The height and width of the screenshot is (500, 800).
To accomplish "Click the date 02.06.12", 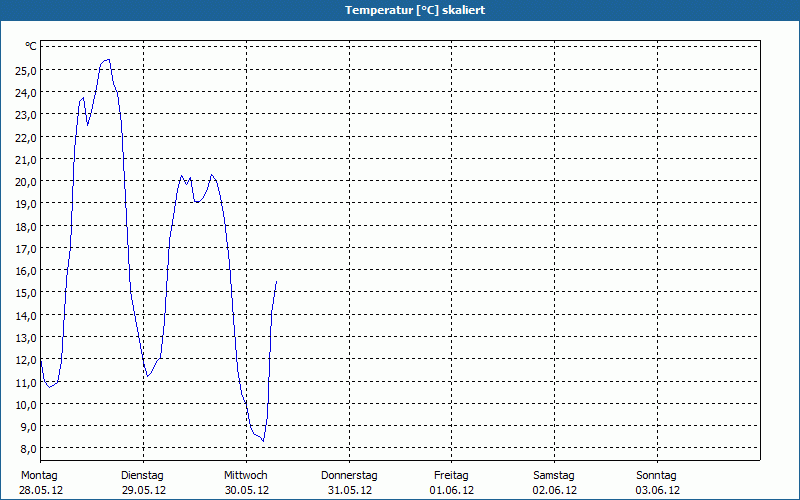I will [x=555, y=490].
